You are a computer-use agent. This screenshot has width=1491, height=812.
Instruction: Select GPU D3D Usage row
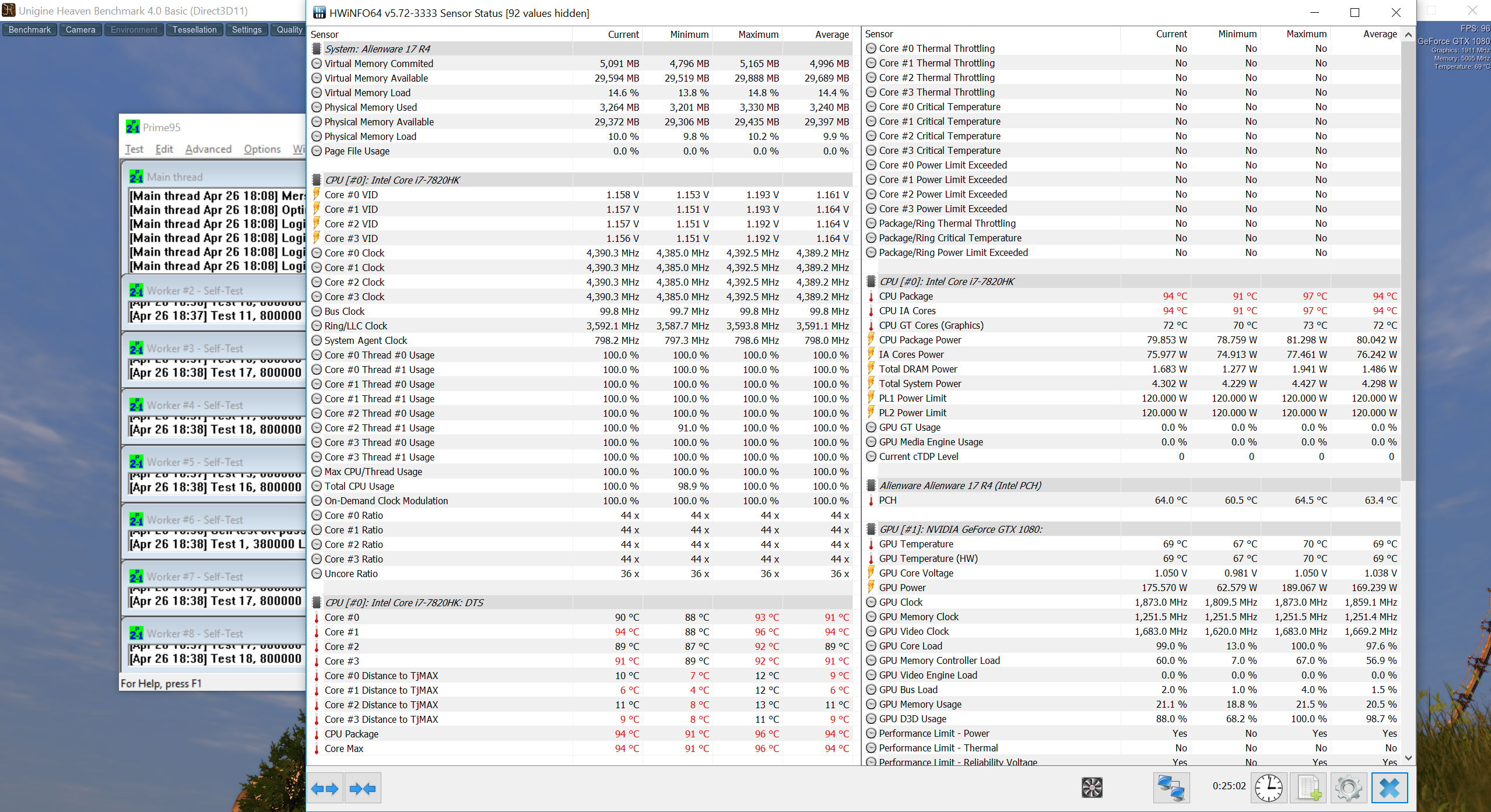(1132, 718)
